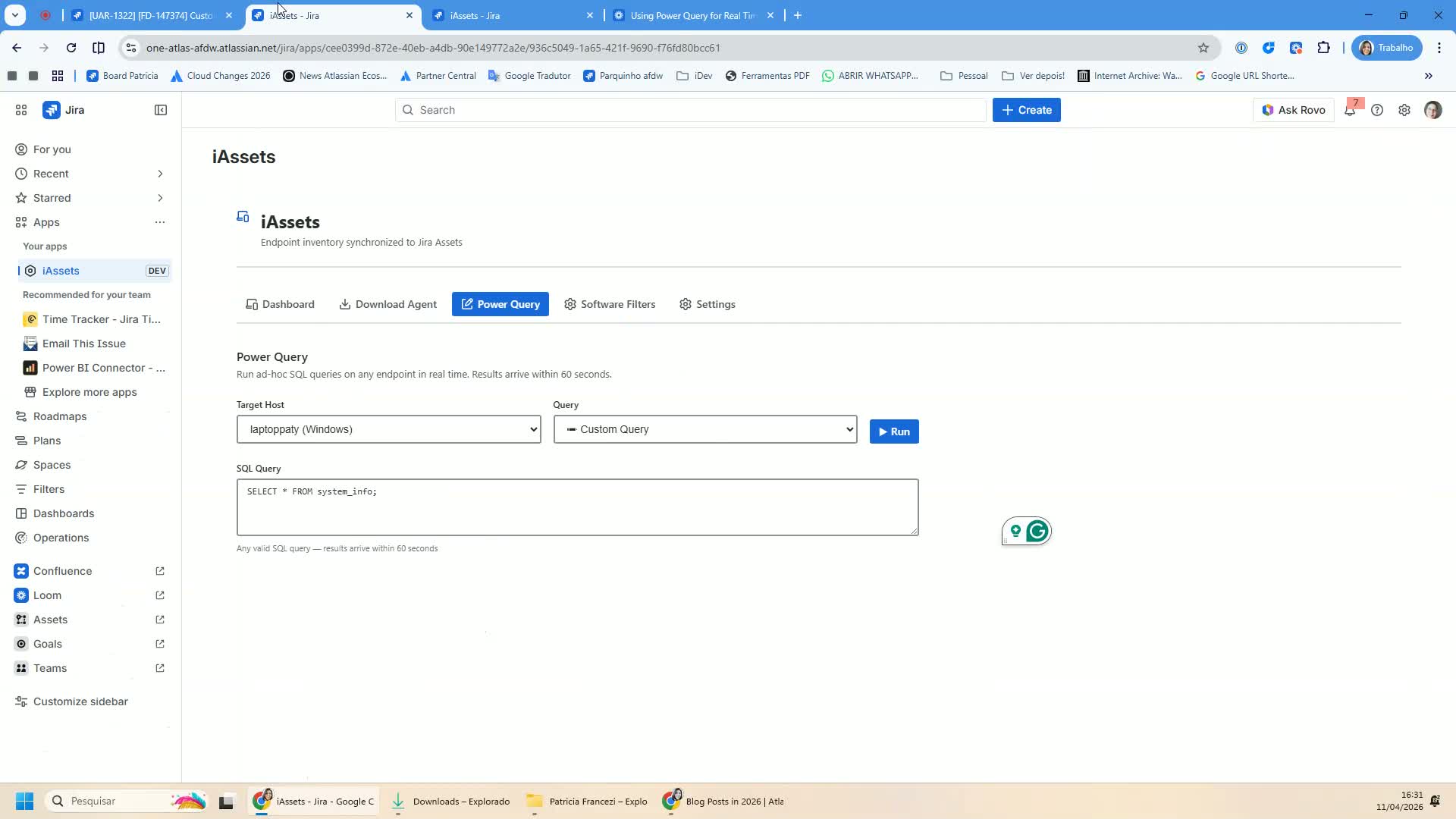Open Dashboards in sidebar
This screenshot has height=819, width=1456.
pos(64,513)
